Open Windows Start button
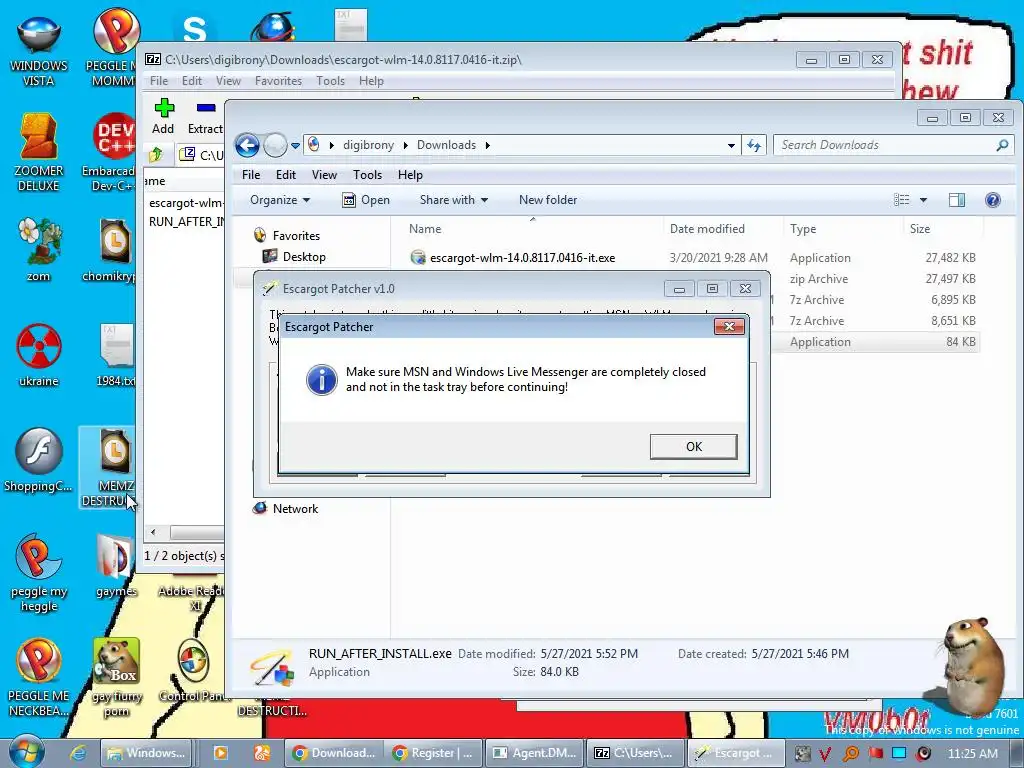 [27, 752]
